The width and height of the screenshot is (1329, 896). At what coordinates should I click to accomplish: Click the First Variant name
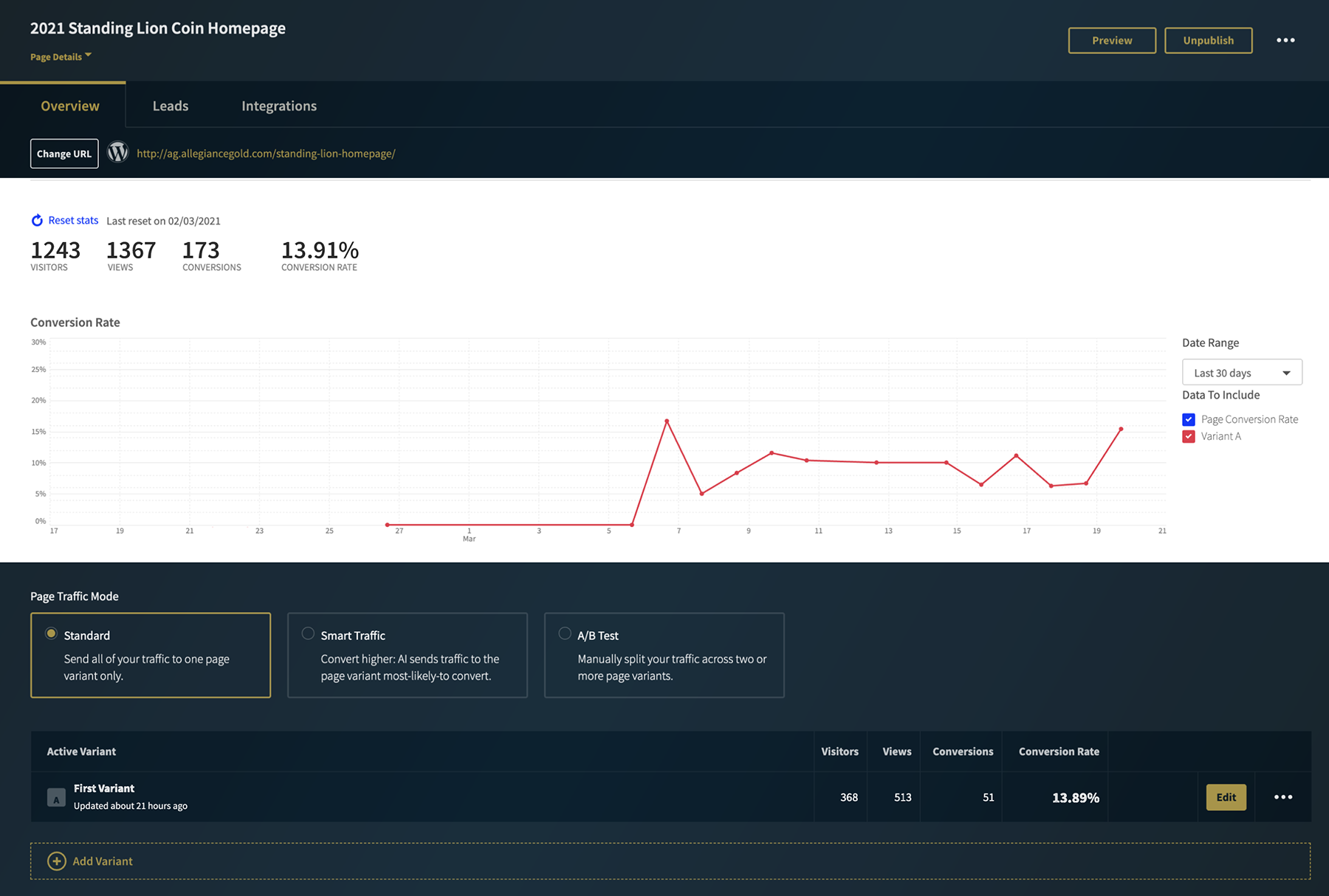(104, 788)
